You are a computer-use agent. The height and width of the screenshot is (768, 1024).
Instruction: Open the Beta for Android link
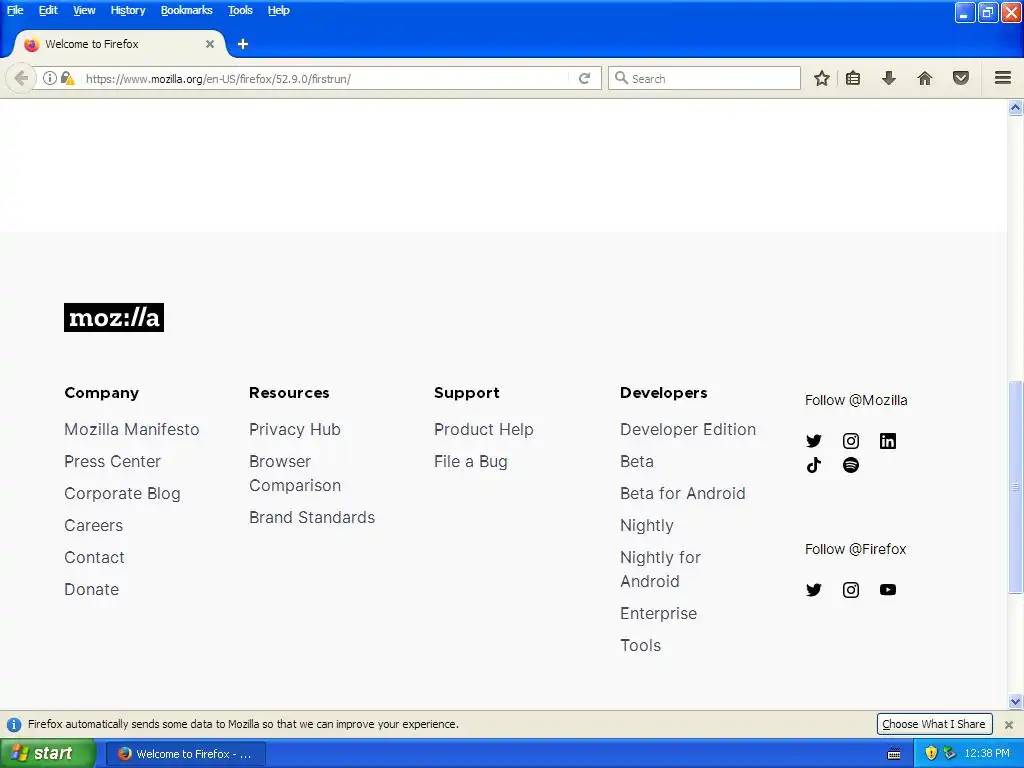point(682,493)
